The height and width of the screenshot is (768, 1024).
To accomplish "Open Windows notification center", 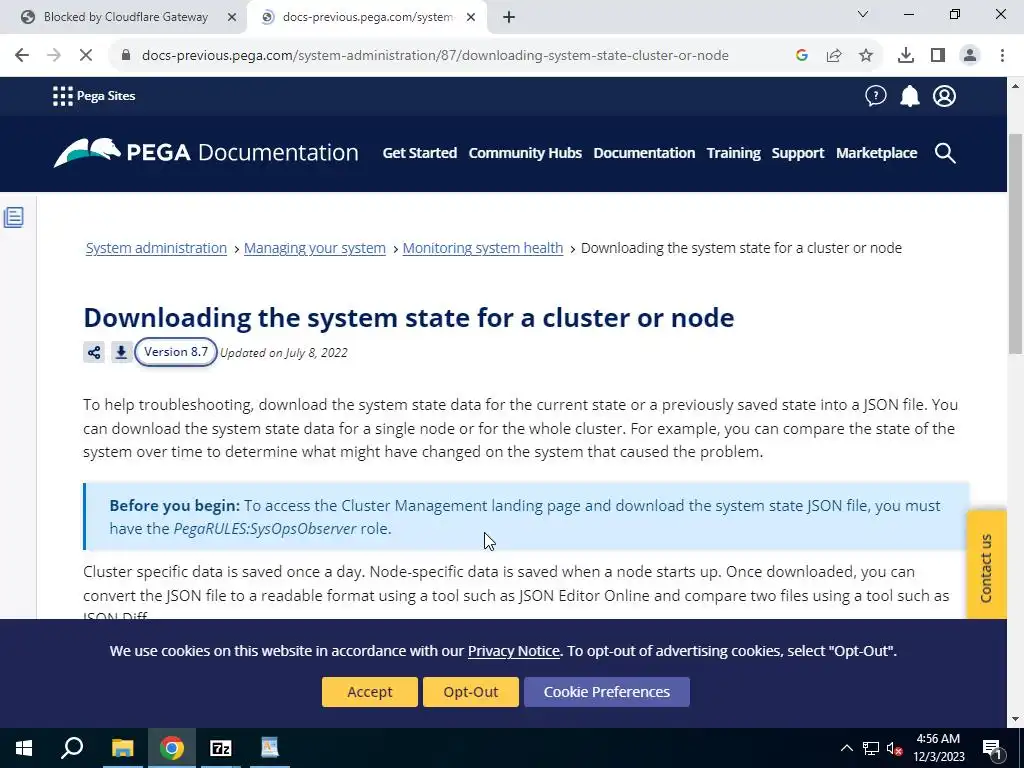I will 993,748.
